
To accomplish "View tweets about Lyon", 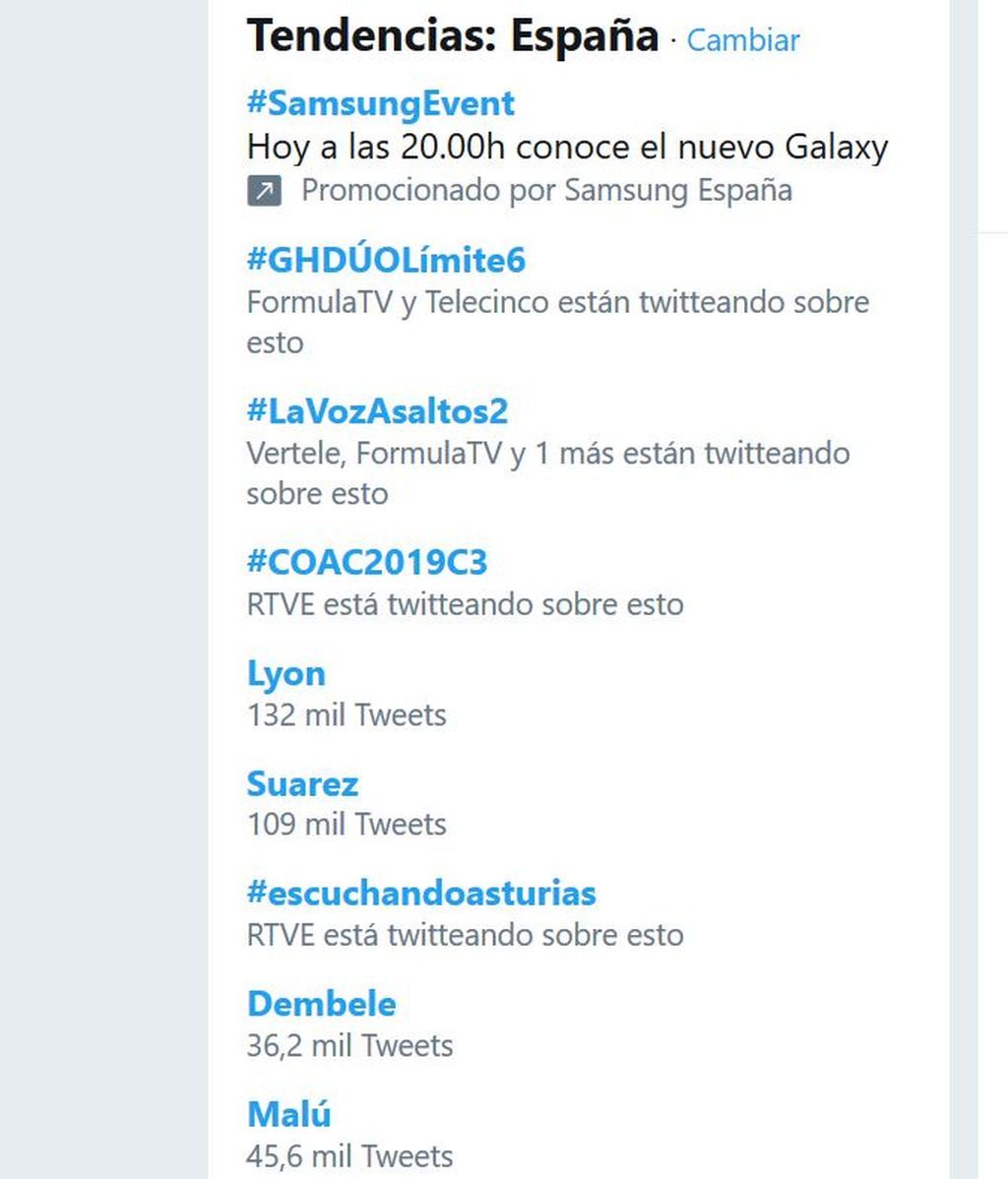I will tap(286, 674).
